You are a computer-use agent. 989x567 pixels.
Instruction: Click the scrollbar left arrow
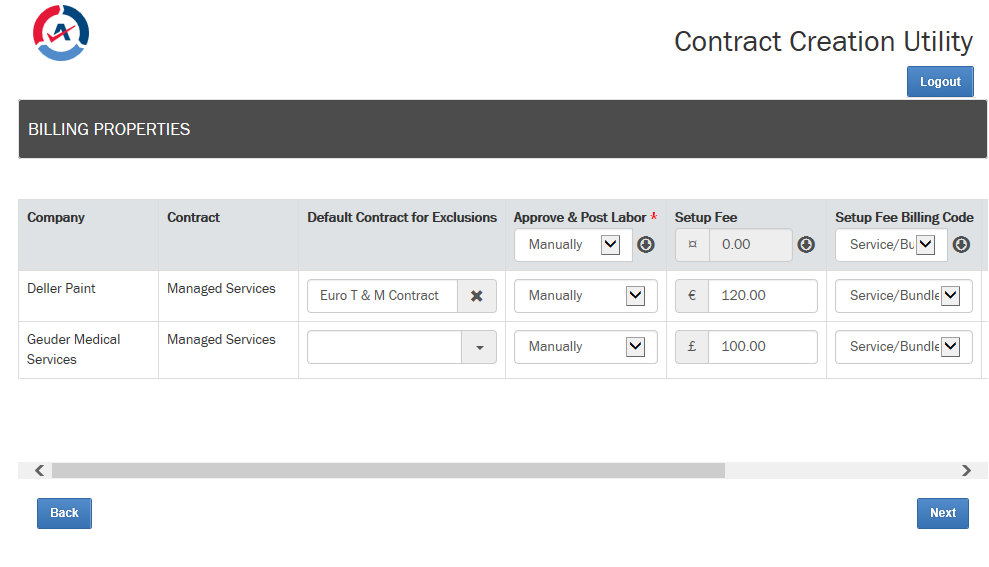39,471
